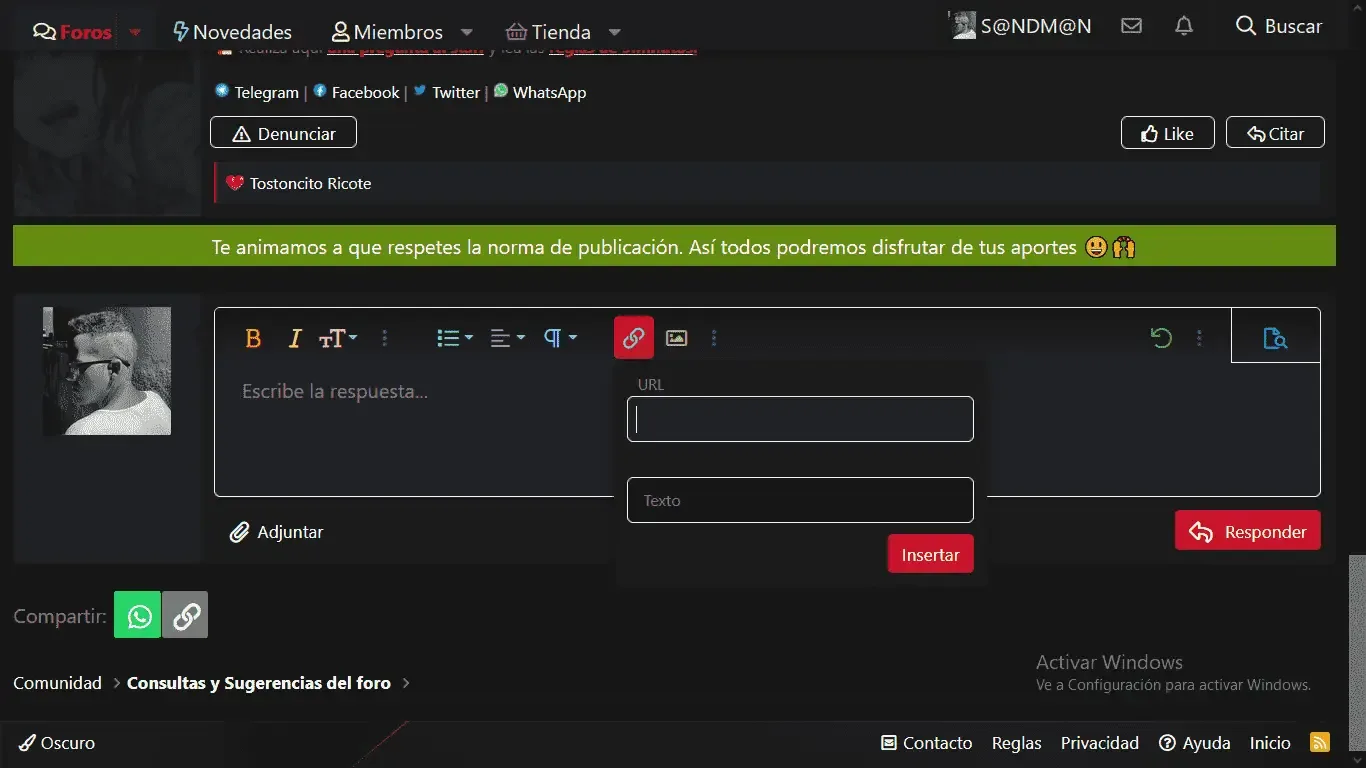The width and height of the screenshot is (1366, 768).
Task: Open more insert options
Action: pyautogui.click(x=713, y=338)
